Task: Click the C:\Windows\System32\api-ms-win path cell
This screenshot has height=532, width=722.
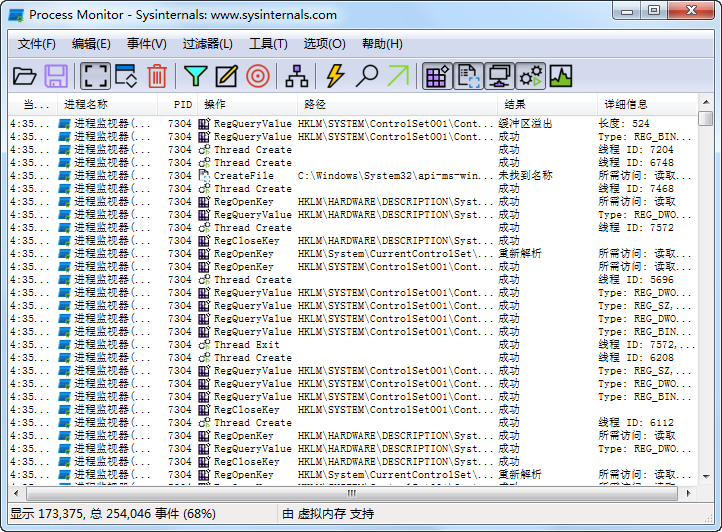Action: 396,175
